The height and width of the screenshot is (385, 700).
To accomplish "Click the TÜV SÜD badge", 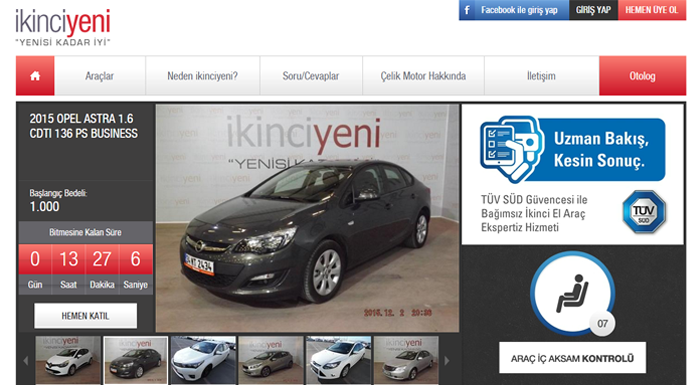I will pyautogui.click(x=644, y=212).
